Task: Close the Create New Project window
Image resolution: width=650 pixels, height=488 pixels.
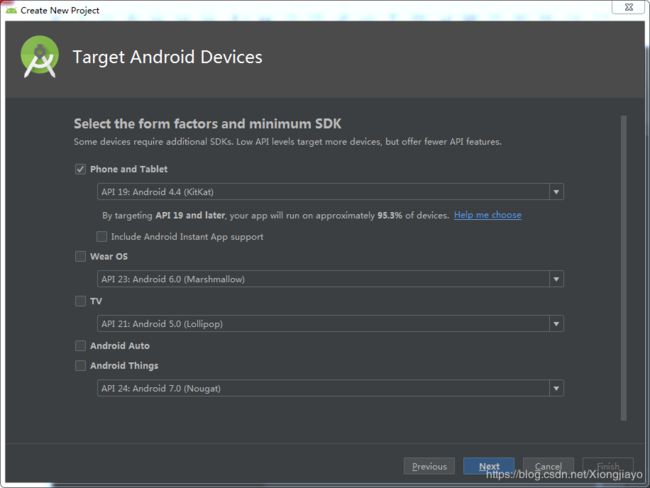Action: point(628,7)
